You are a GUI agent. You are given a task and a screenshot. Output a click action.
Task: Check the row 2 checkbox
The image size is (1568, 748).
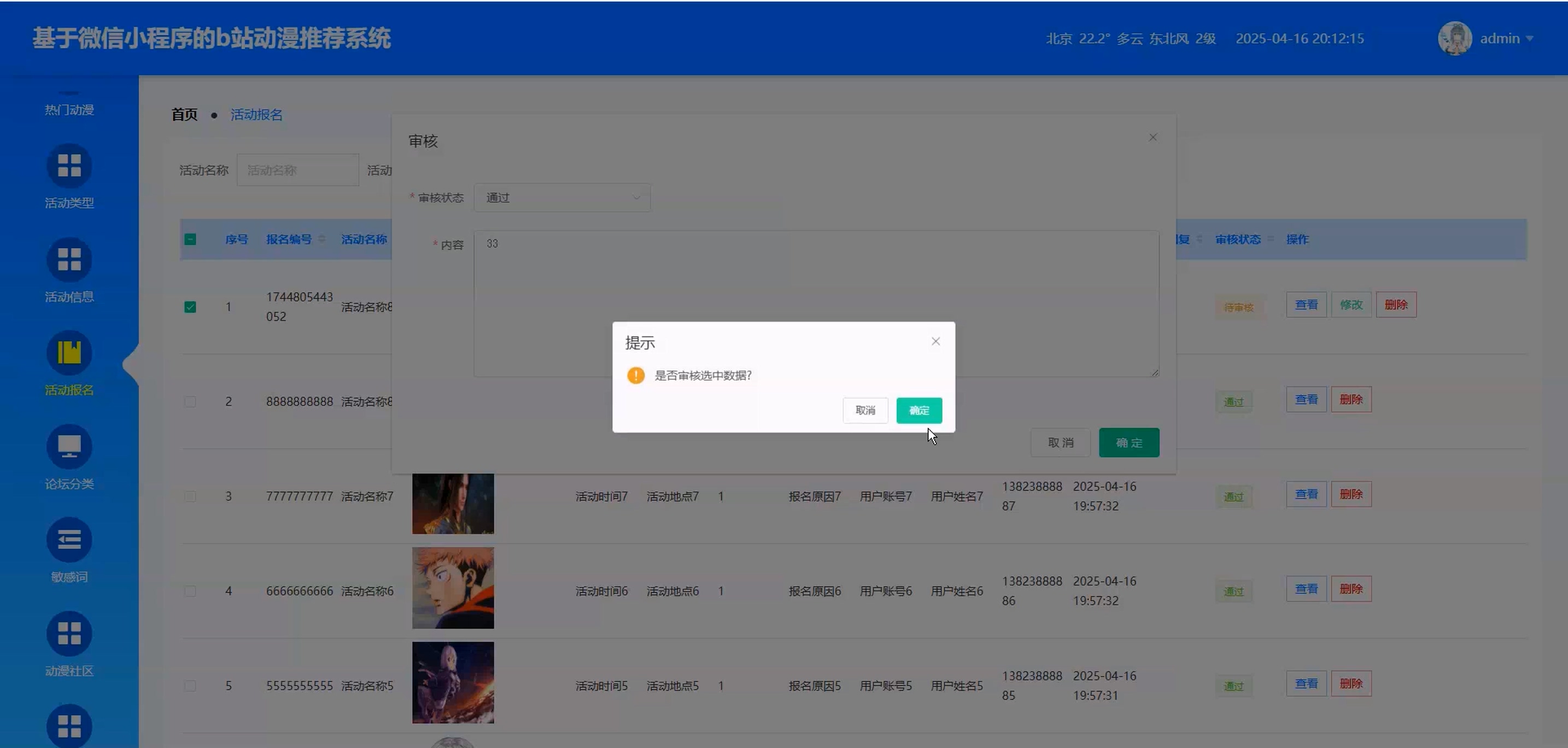coord(190,402)
